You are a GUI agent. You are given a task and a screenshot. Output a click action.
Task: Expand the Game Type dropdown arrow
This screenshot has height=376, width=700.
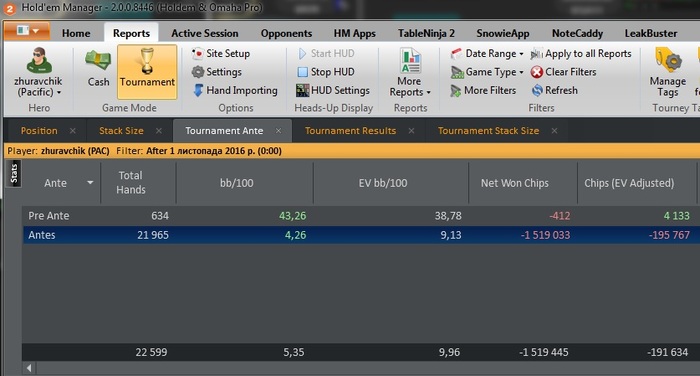(521, 72)
